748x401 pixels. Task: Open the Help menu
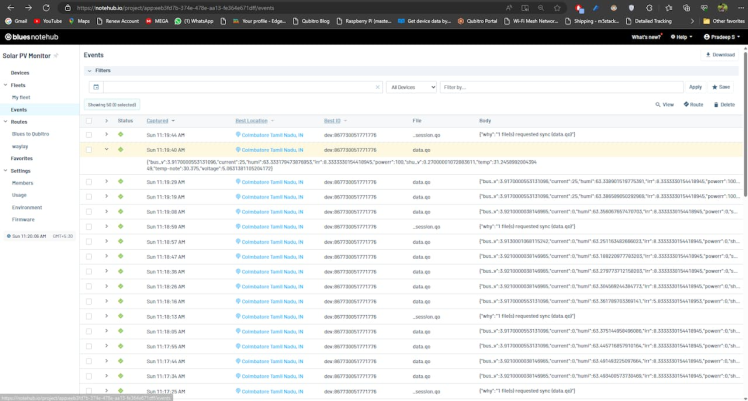point(683,37)
